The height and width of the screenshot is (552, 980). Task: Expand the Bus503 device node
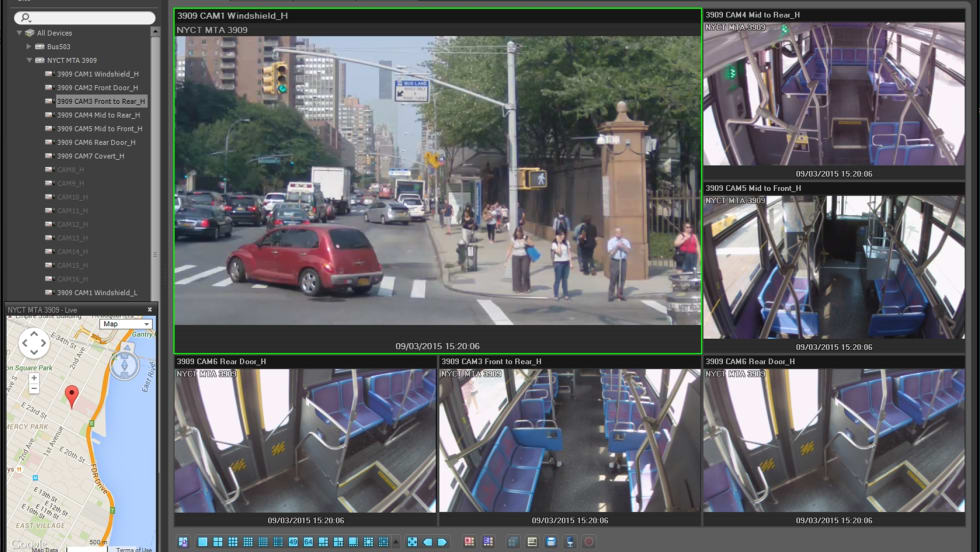29,47
